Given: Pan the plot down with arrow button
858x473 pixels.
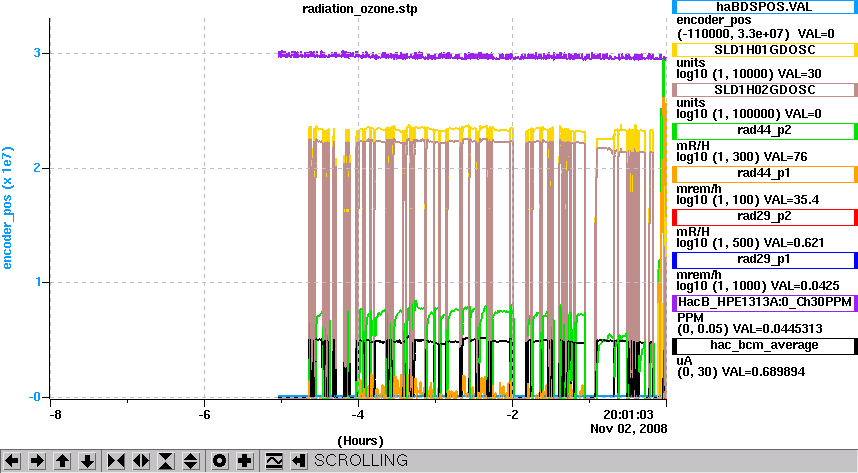Looking at the screenshot, I should click(88, 461).
